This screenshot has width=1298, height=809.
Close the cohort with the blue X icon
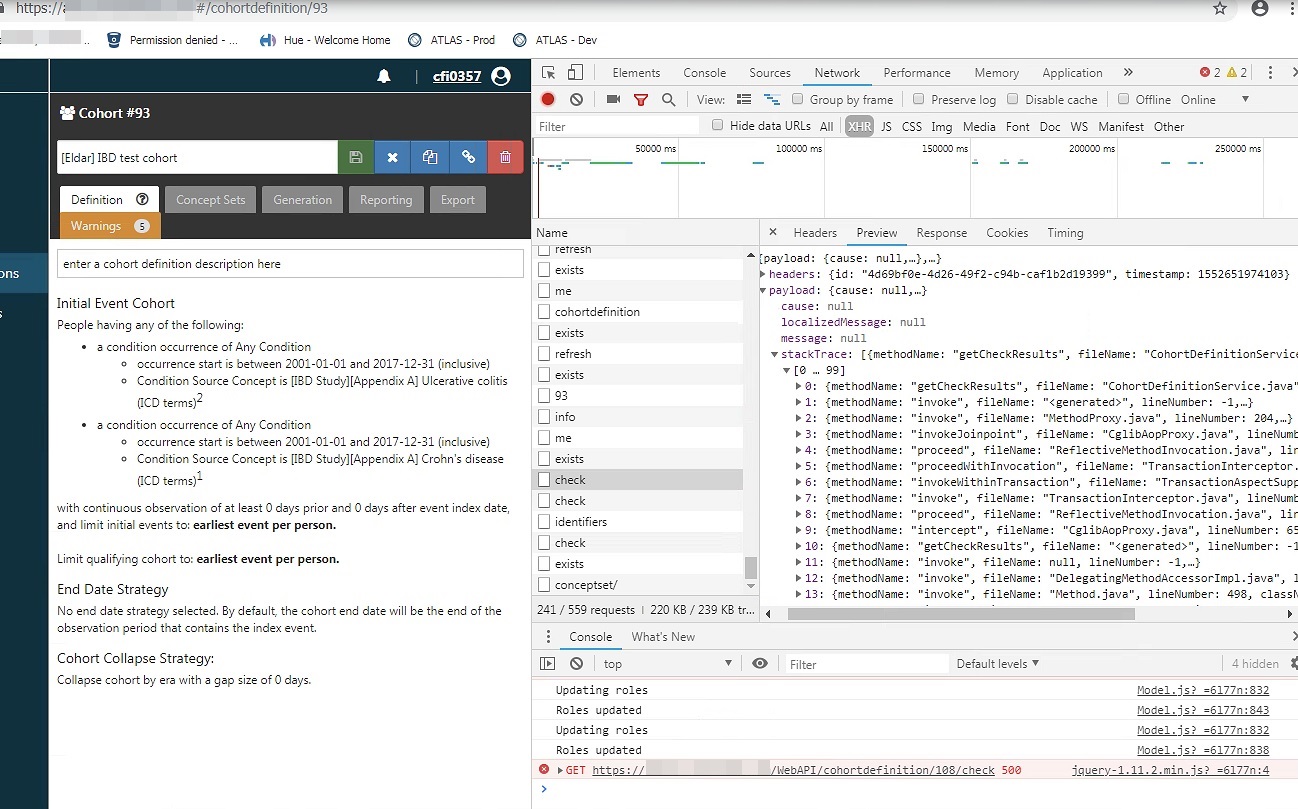392,157
